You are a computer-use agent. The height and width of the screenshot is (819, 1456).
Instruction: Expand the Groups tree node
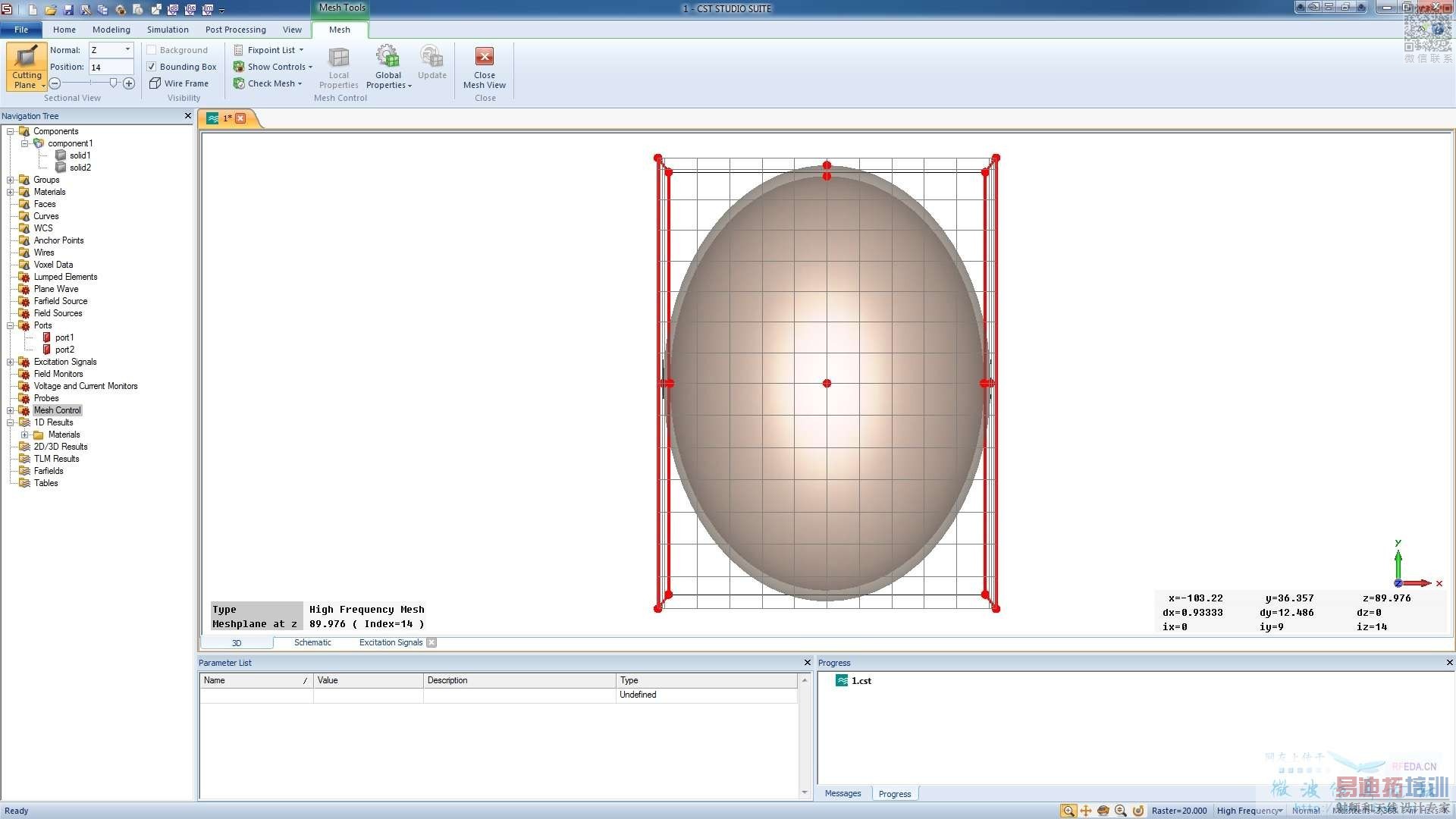pos(11,180)
